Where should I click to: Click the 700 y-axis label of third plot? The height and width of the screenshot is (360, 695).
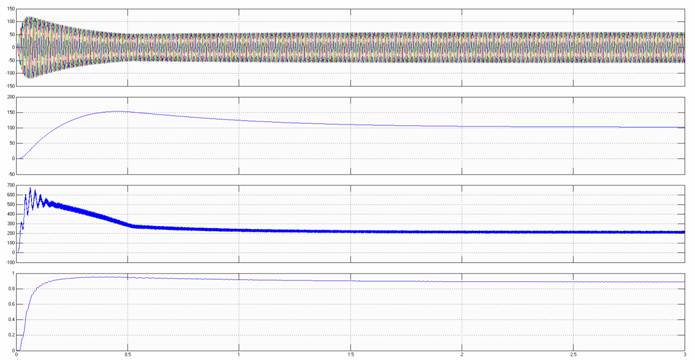click(9, 185)
